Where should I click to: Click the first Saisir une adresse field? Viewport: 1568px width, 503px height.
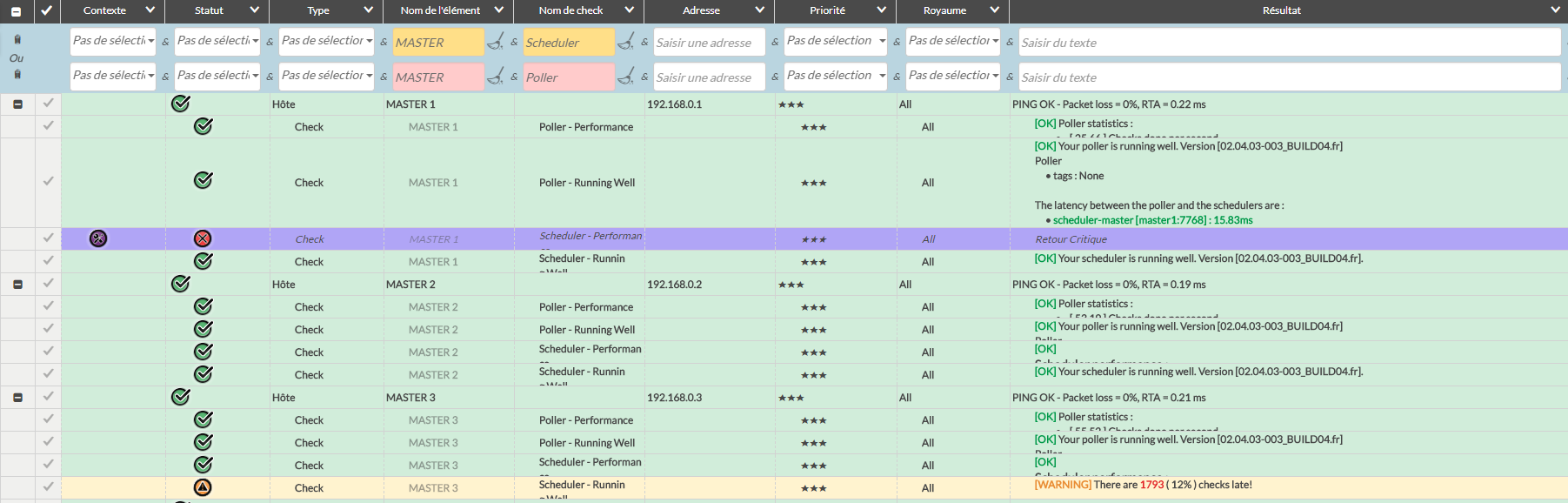click(x=708, y=43)
